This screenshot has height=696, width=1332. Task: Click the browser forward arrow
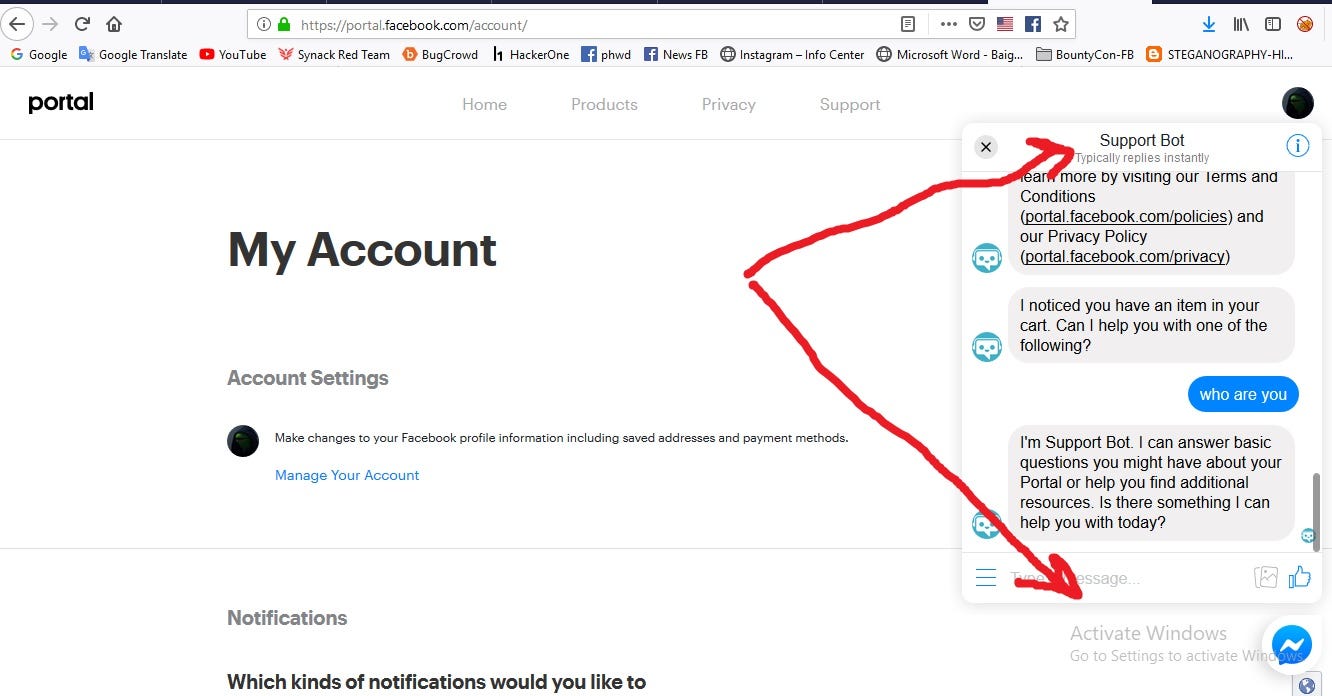point(50,24)
